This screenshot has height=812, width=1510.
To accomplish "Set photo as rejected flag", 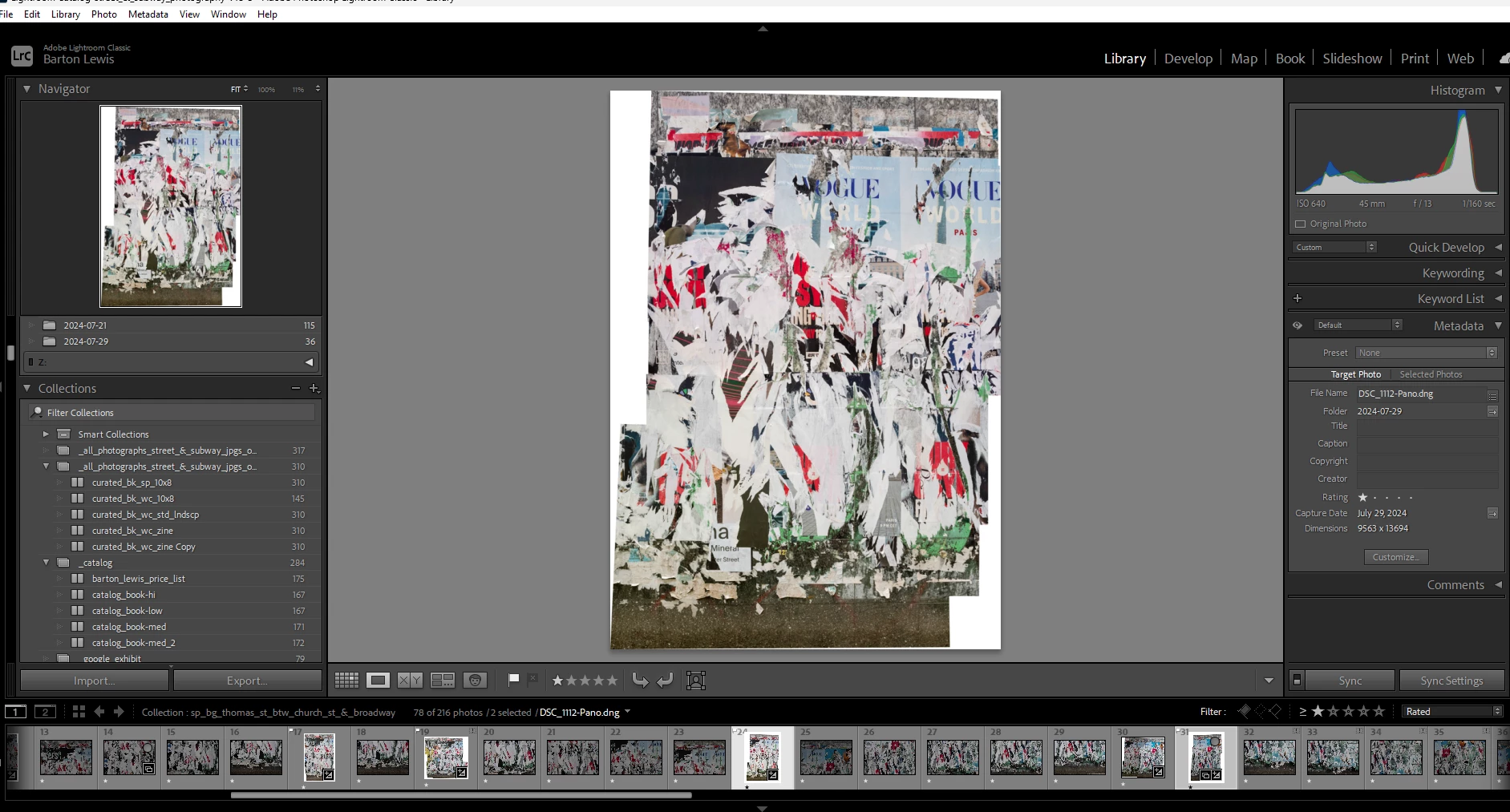I will (532, 678).
